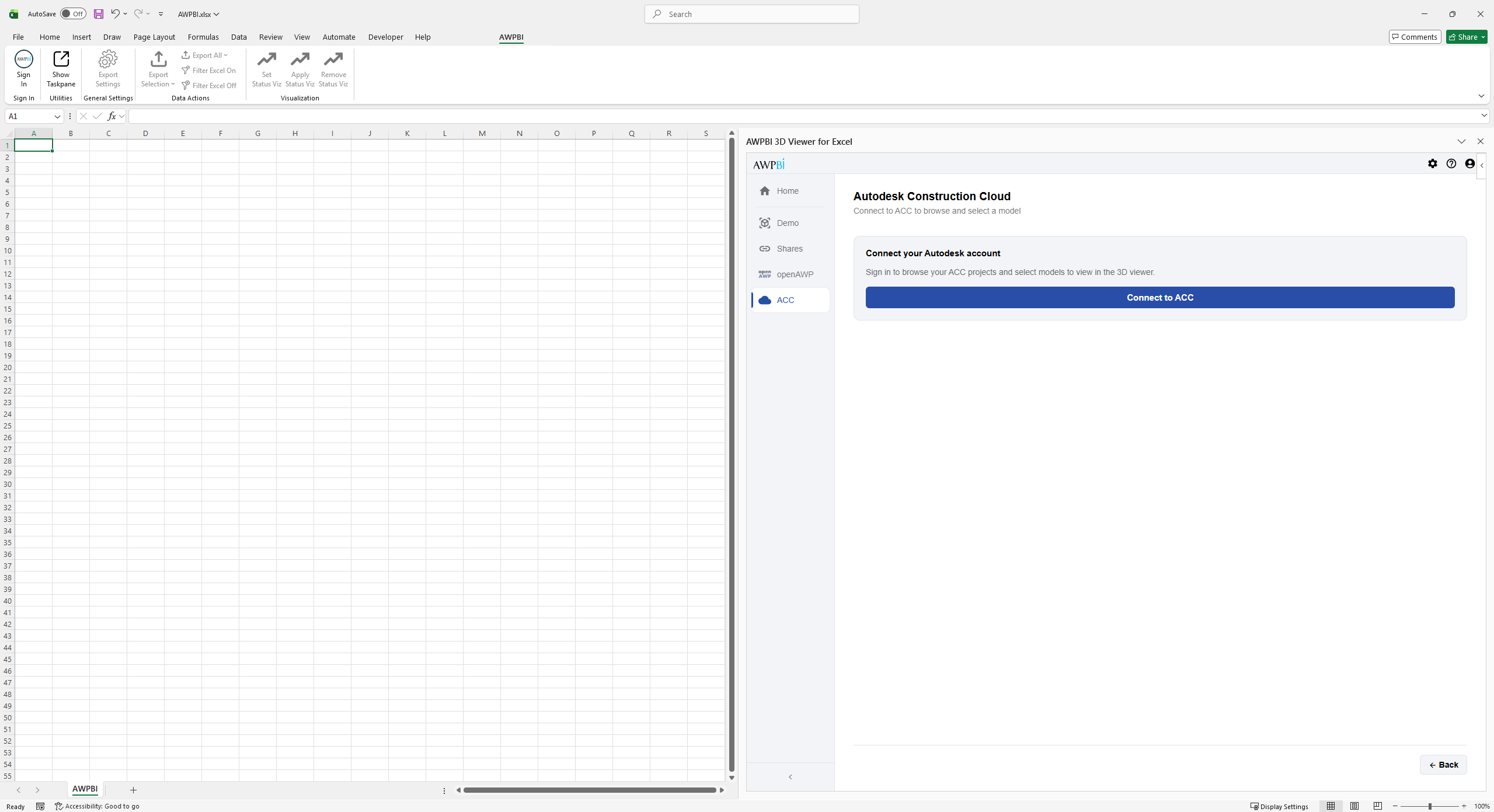Turn on Filter Excel On
This screenshot has width=1494, height=812.
209,71
